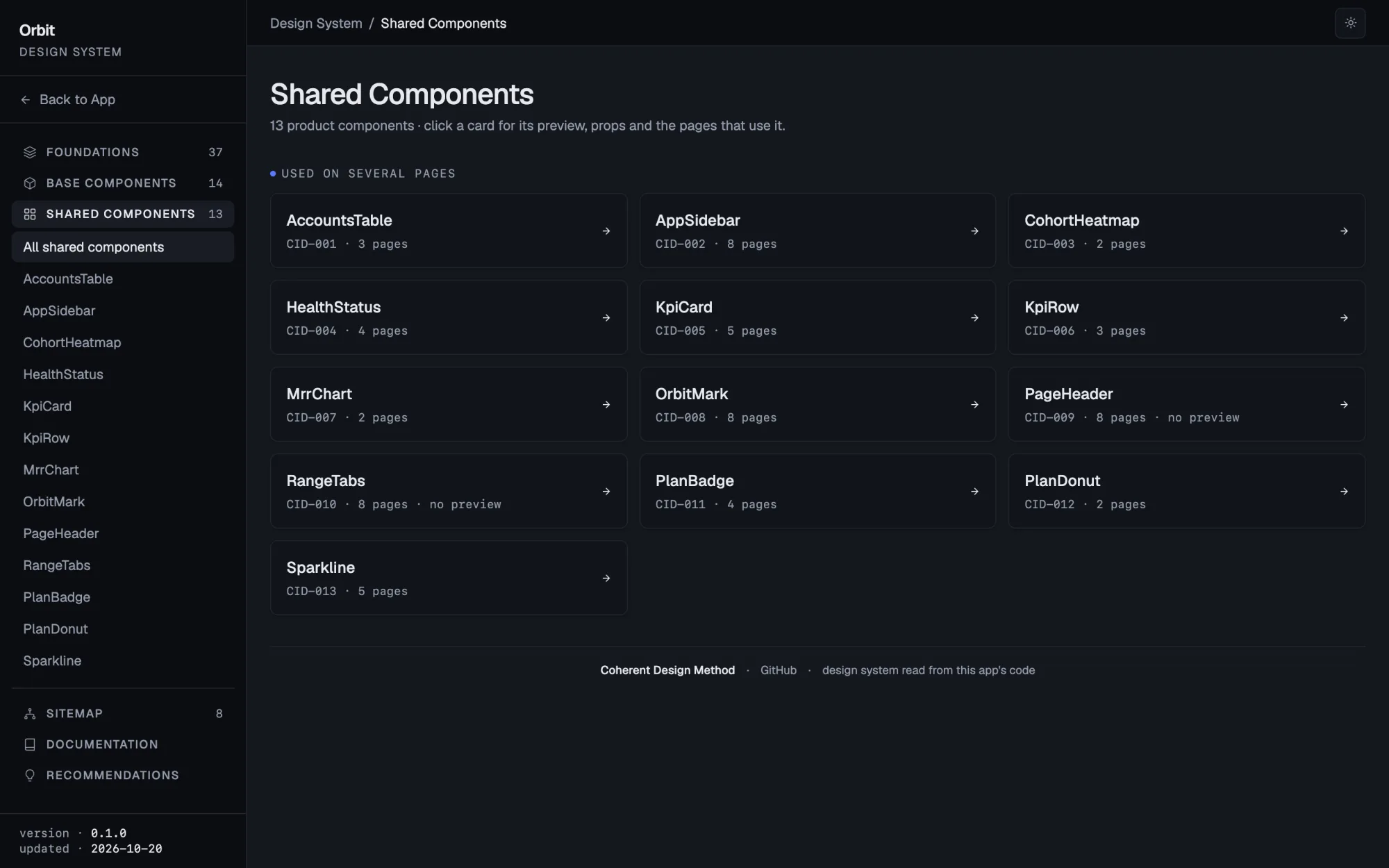Click the AppSidebar card title
Image resolution: width=1389 pixels, height=868 pixels.
(697, 221)
